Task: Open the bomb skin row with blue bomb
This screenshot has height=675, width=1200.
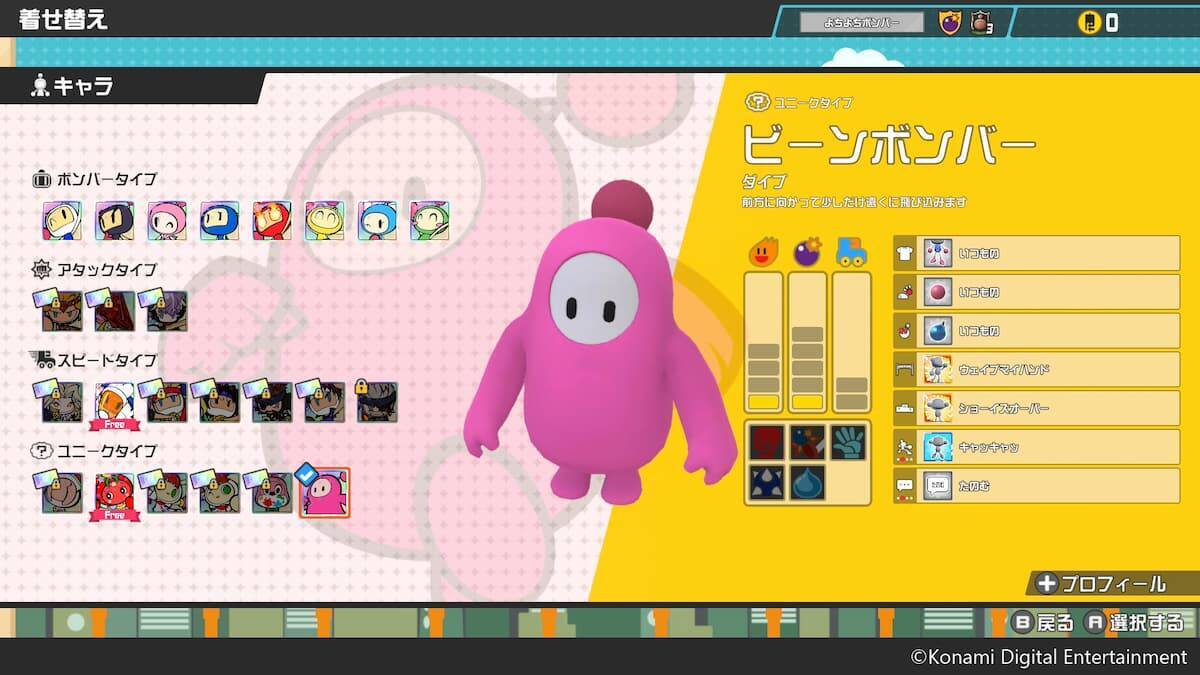Action: 1037,331
